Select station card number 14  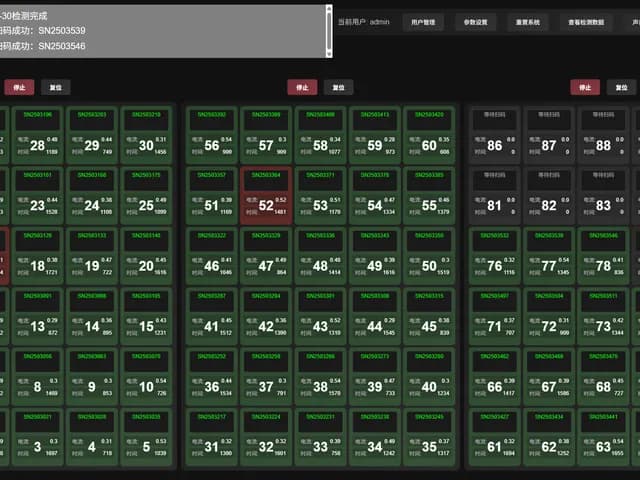click(92, 316)
